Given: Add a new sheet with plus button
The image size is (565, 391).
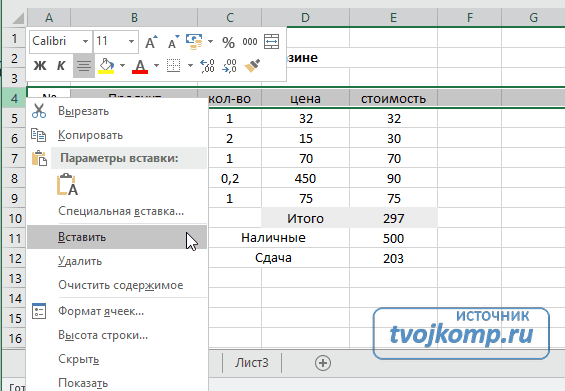Looking at the screenshot, I should click(x=322, y=363).
